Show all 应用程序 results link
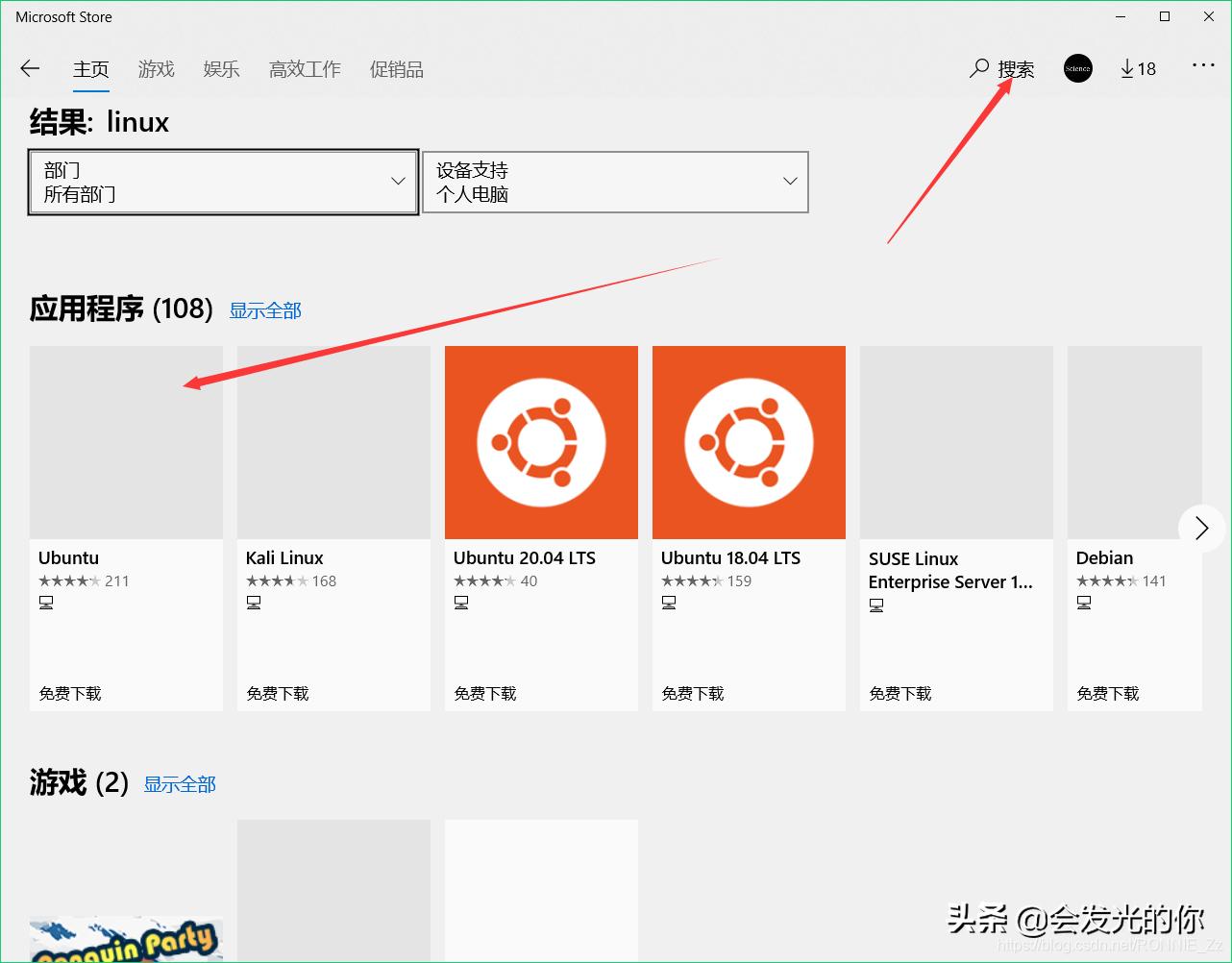The image size is (1232, 963). click(x=265, y=310)
